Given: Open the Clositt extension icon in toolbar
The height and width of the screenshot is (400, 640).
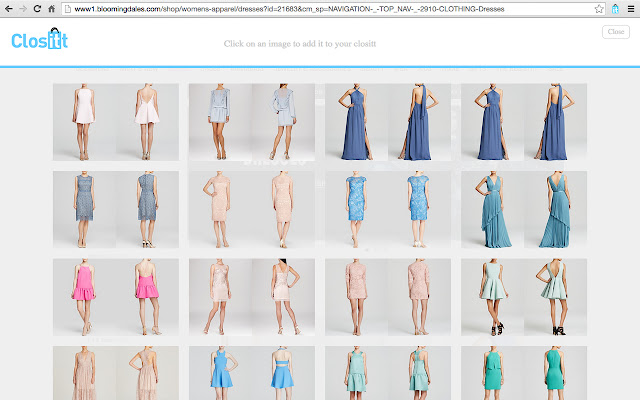Looking at the screenshot, I should pos(614,8).
